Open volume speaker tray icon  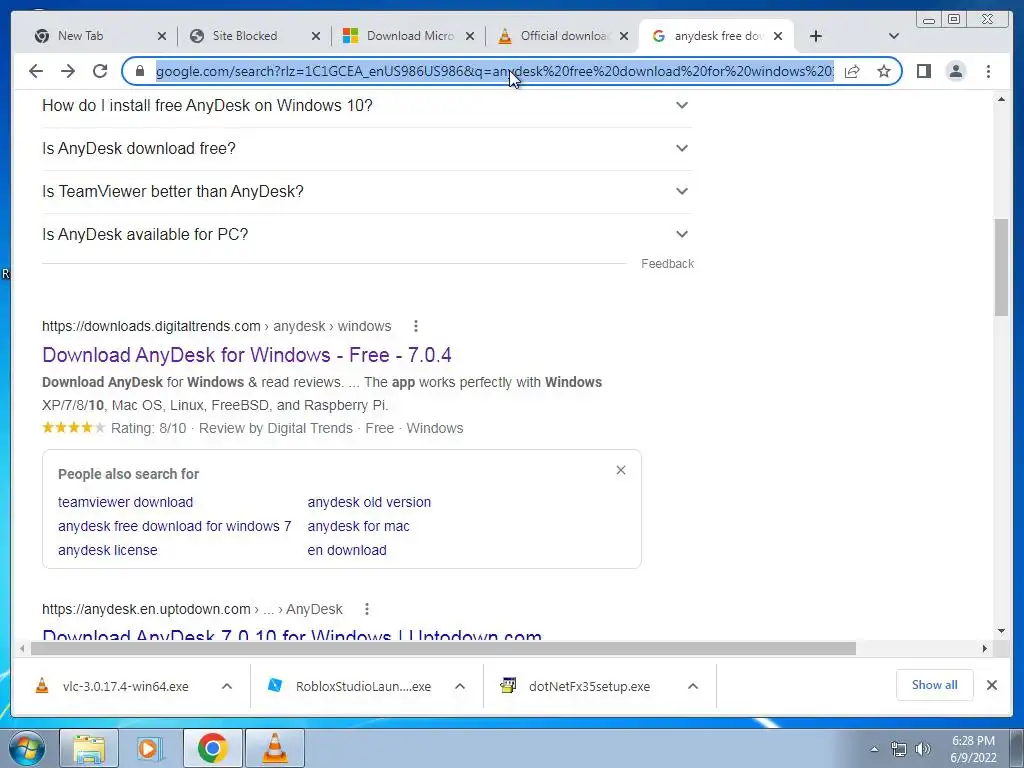[923, 749]
